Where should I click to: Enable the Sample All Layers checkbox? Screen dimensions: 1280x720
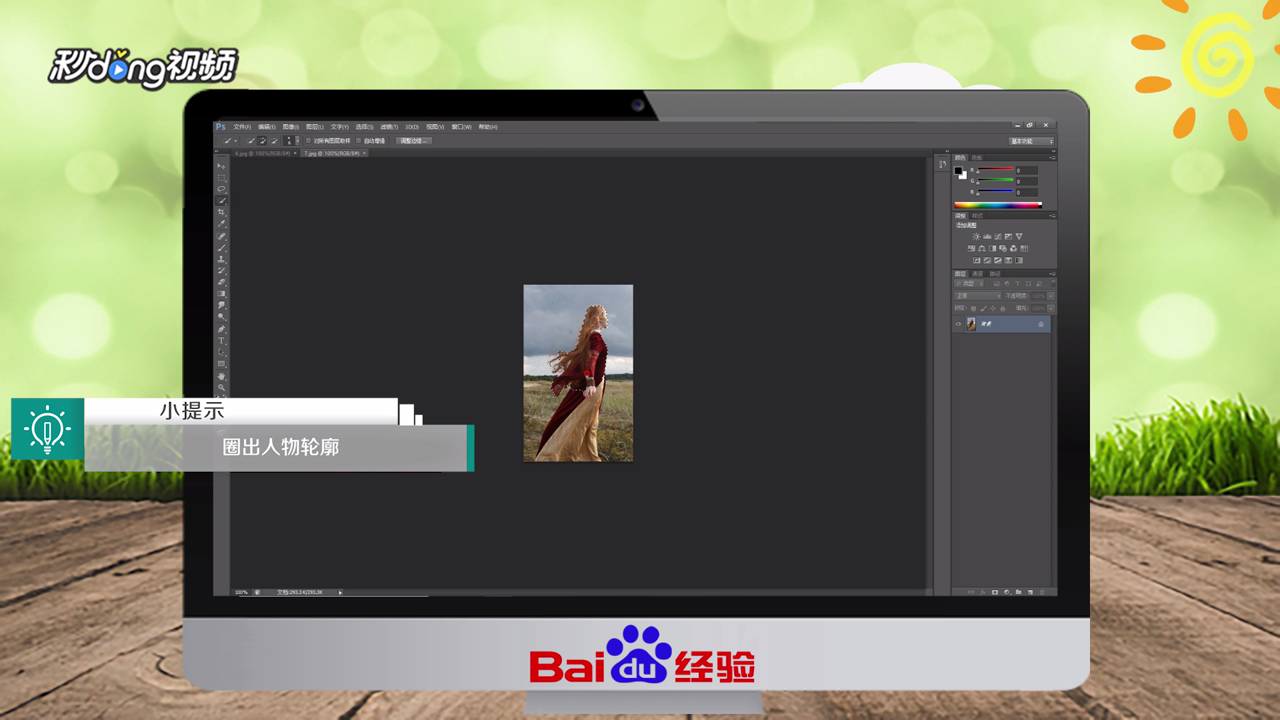[x=308, y=141]
